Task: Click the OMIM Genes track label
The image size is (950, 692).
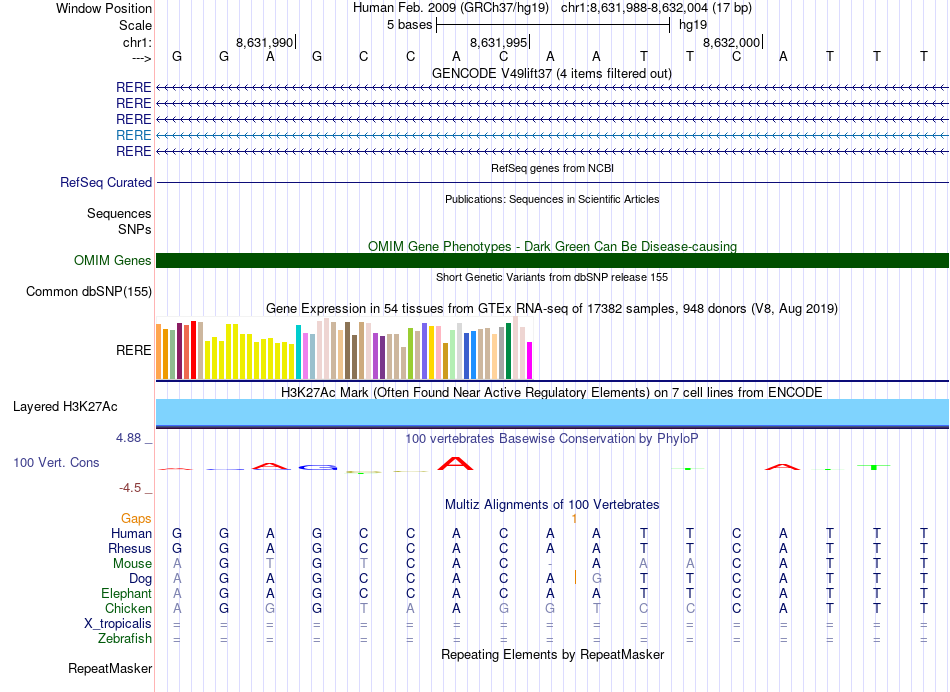Action: click(113, 261)
